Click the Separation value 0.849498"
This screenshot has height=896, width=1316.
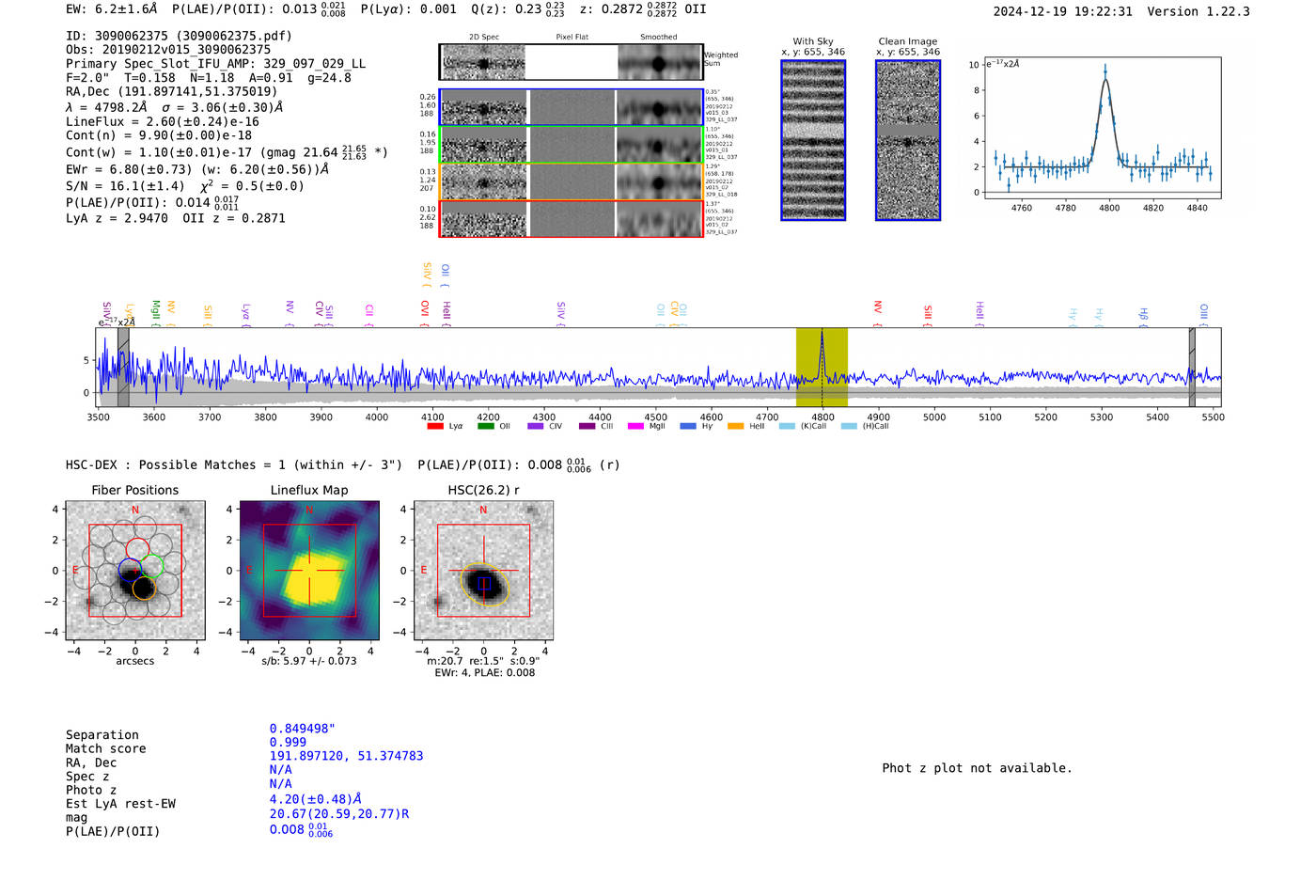coord(302,729)
